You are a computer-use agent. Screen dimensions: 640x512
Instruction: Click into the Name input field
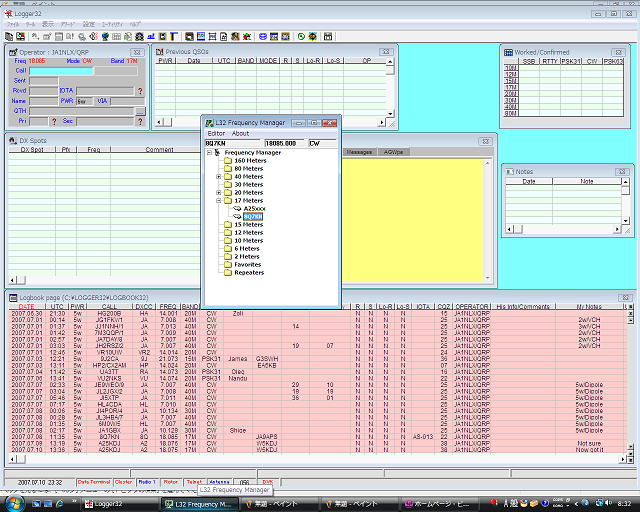[44, 101]
